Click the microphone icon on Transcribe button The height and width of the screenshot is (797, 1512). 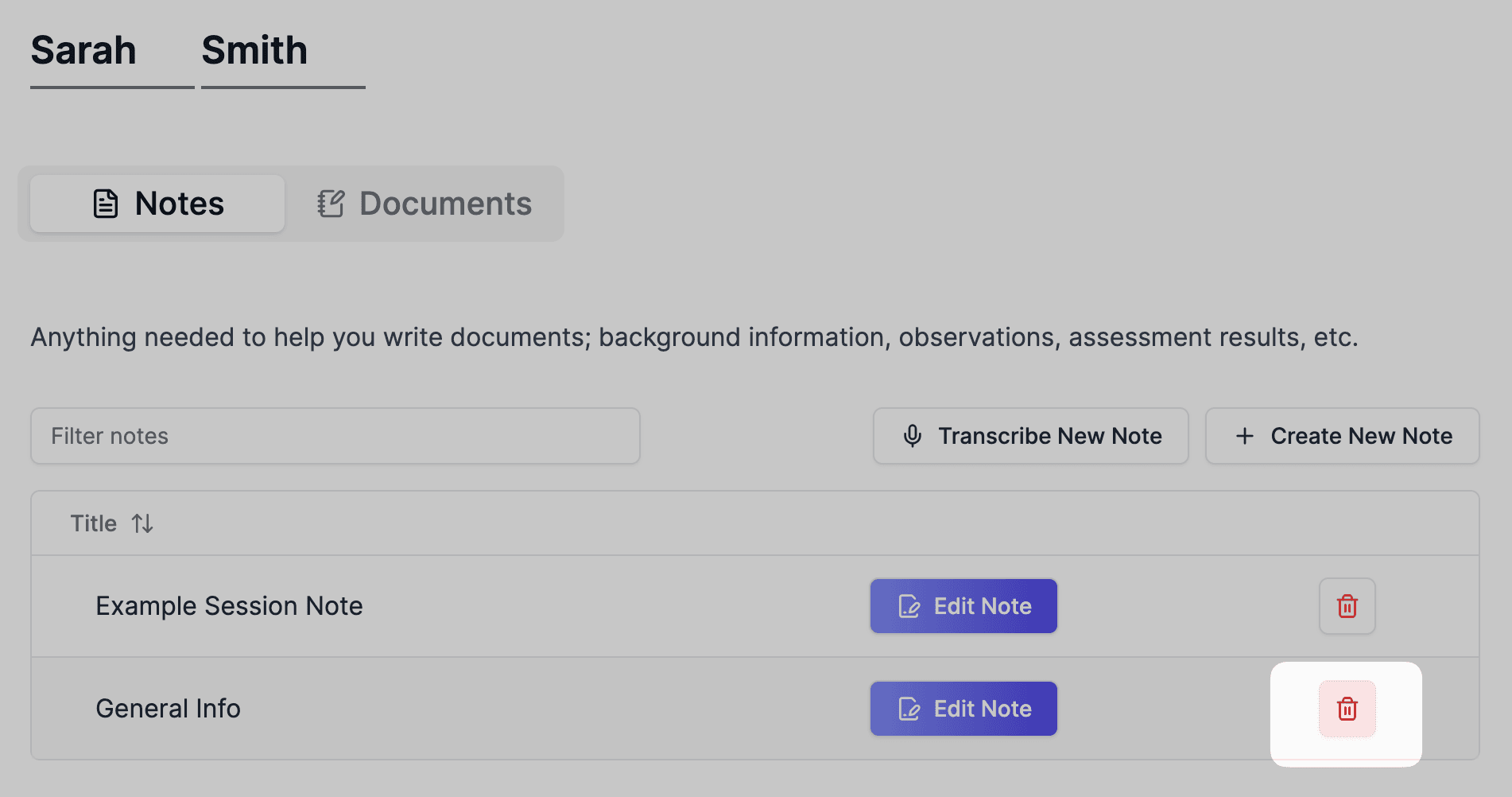[913, 436]
